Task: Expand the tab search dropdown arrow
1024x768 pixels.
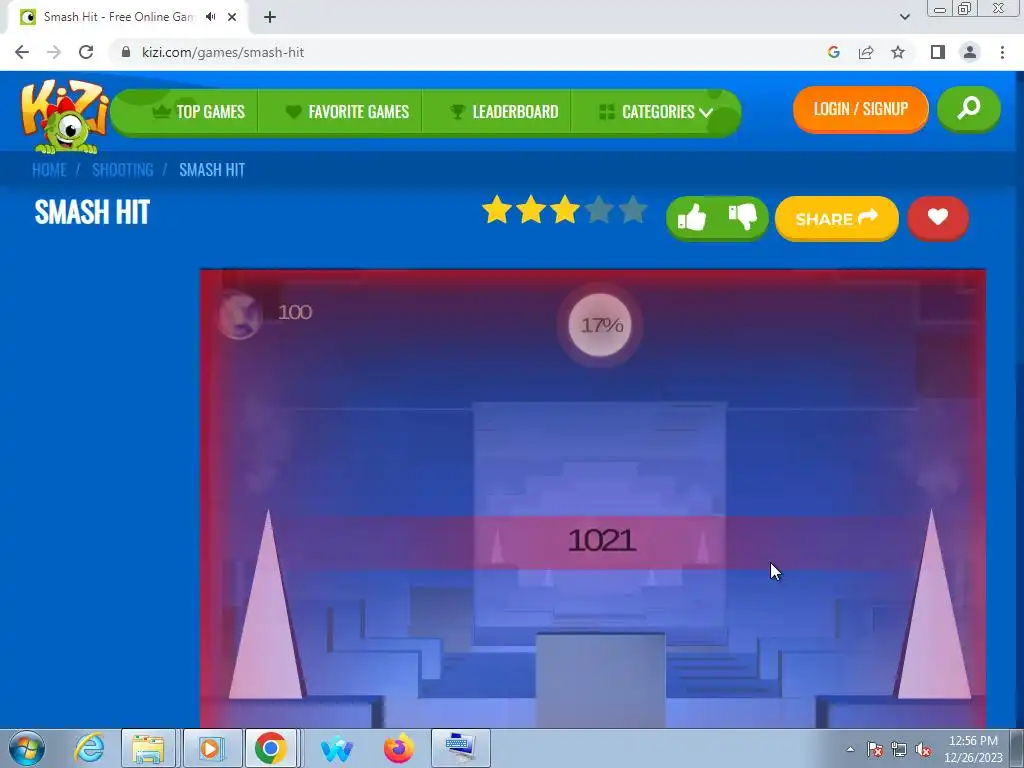Action: click(x=904, y=17)
